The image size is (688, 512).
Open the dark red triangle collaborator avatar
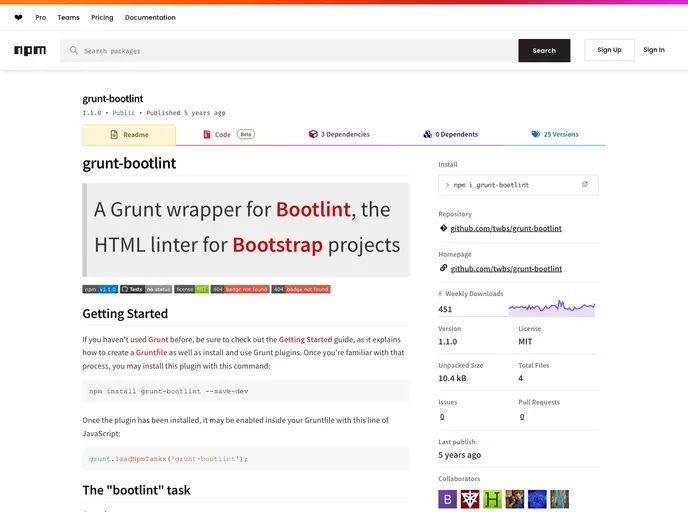pos(470,499)
